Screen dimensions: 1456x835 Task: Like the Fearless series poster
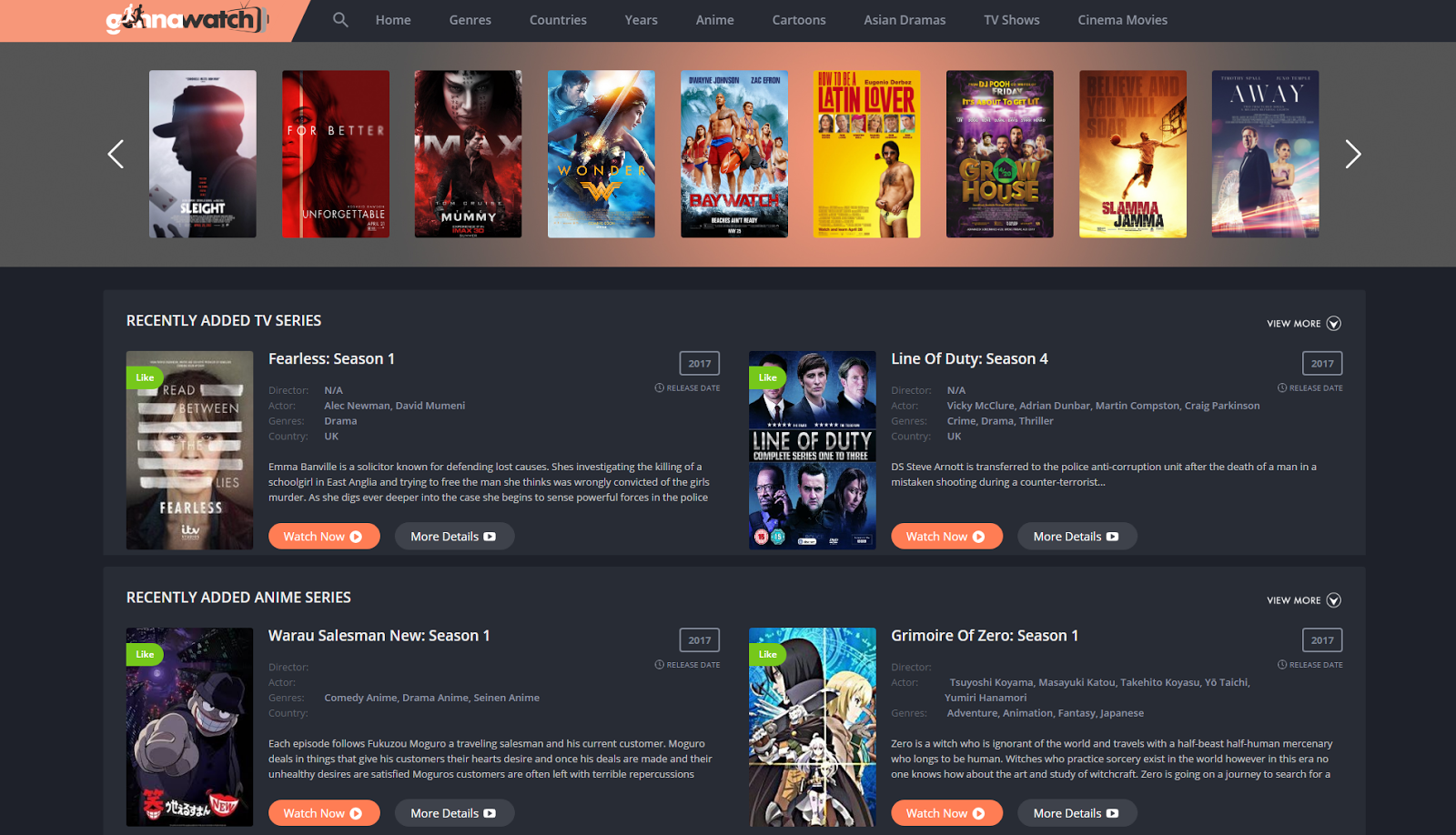coord(145,377)
